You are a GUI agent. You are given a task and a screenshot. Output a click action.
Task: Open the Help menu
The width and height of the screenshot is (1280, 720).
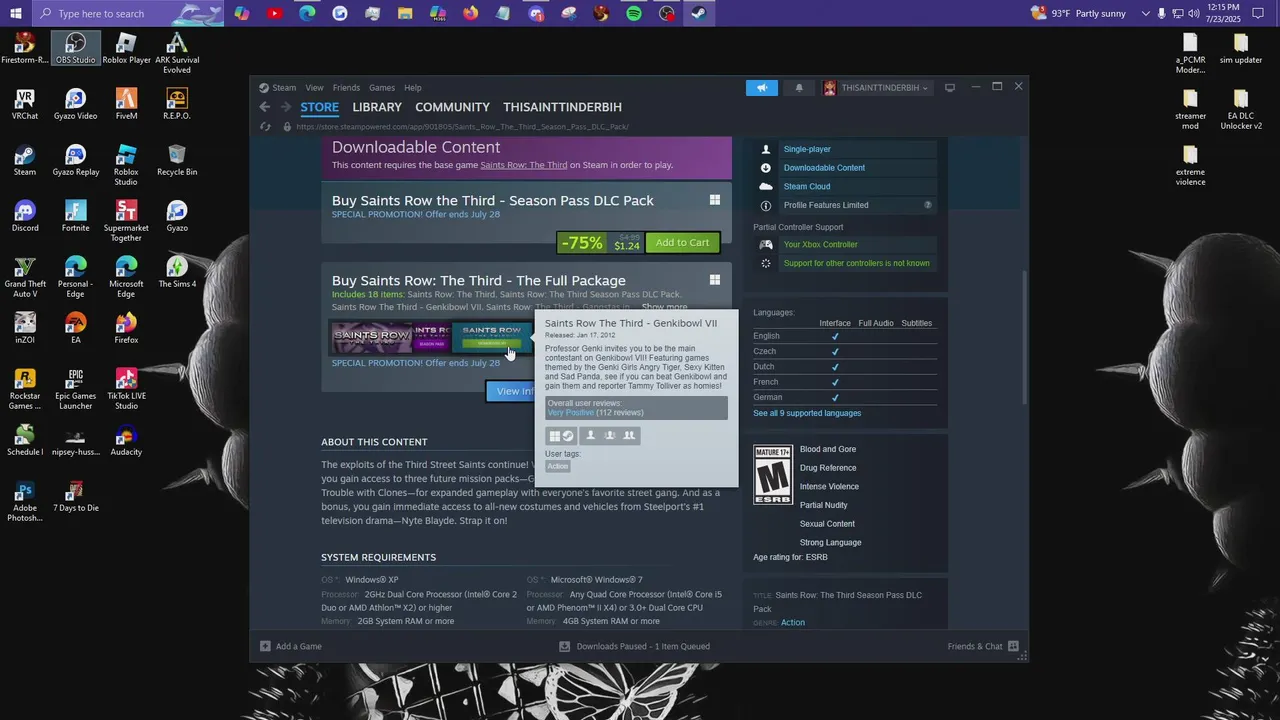413,88
